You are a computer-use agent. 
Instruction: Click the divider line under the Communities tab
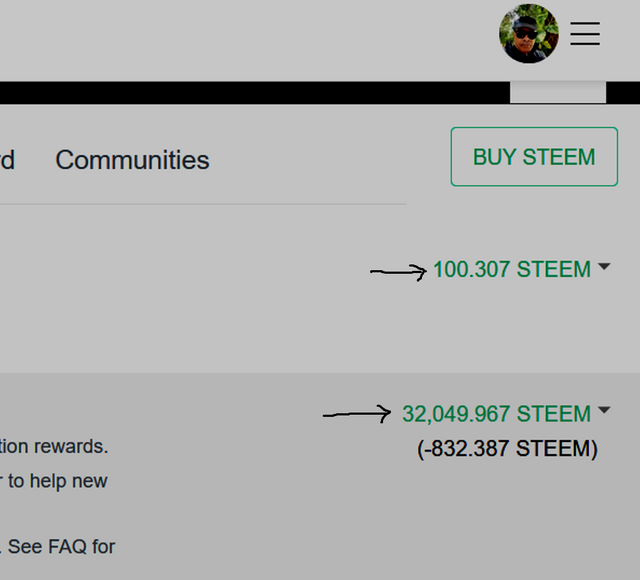(x=203, y=204)
